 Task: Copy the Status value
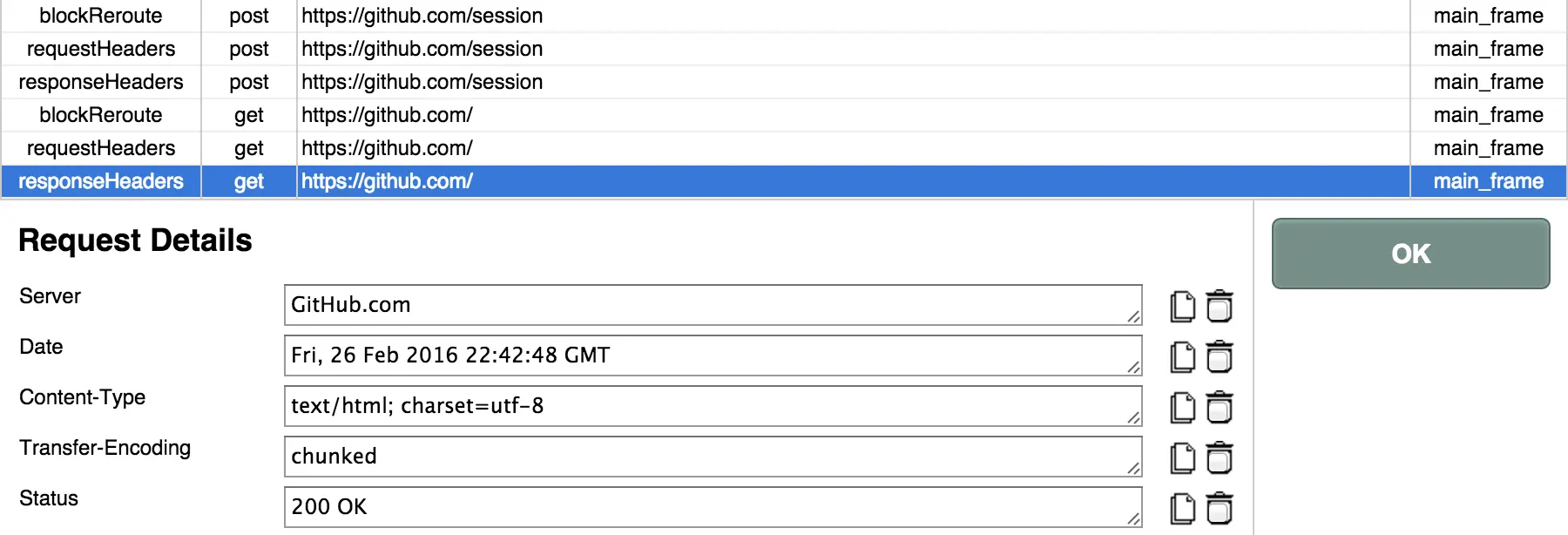coord(1182,508)
